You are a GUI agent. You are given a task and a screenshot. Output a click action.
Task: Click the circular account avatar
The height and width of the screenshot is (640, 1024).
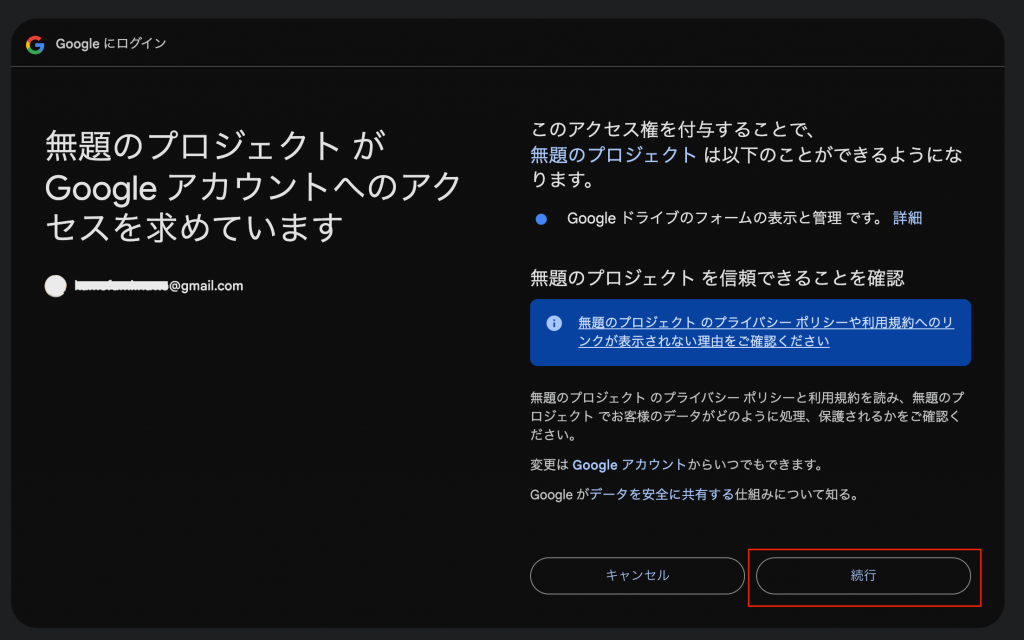coord(55,286)
